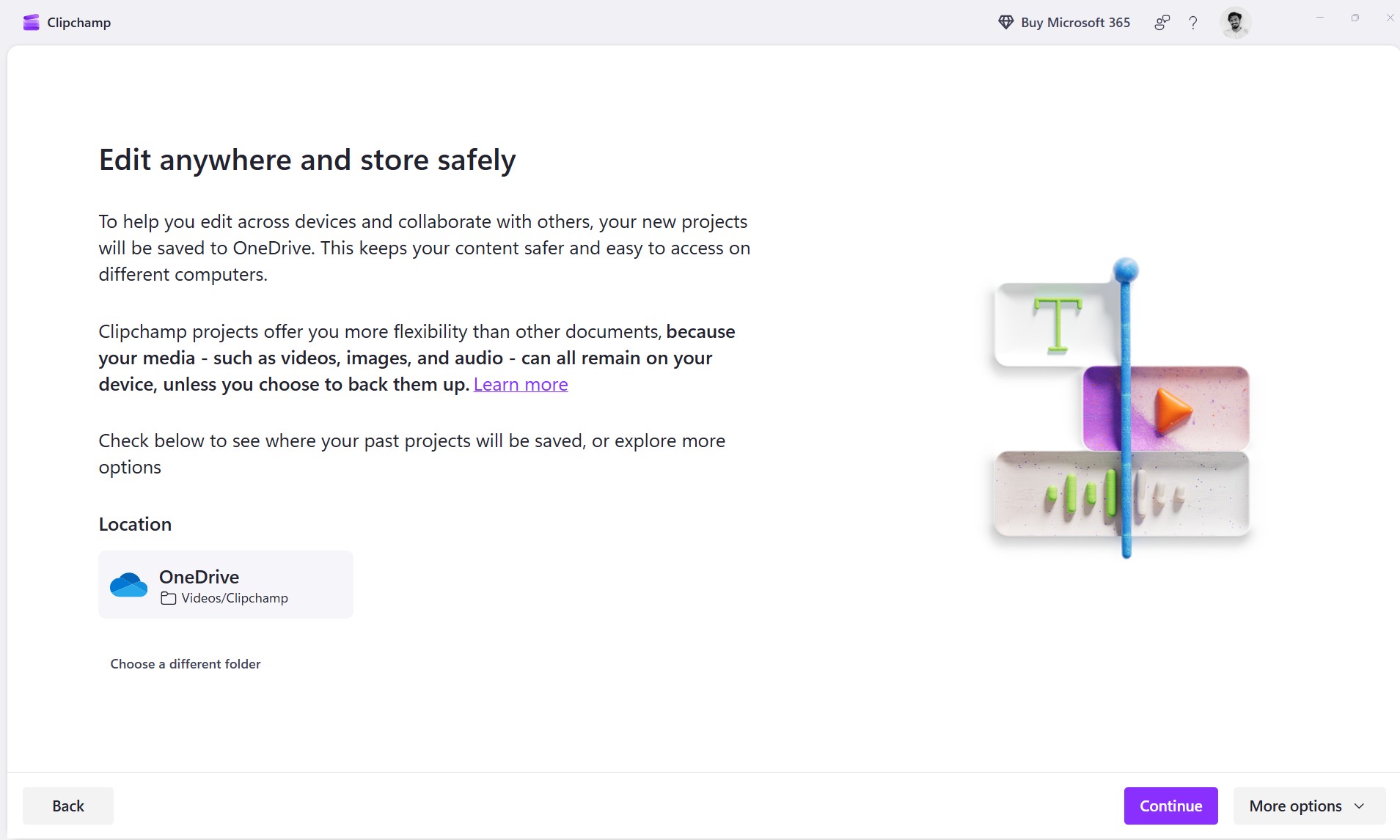Open the Learn more link
The image size is (1400, 840).
tap(521, 384)
